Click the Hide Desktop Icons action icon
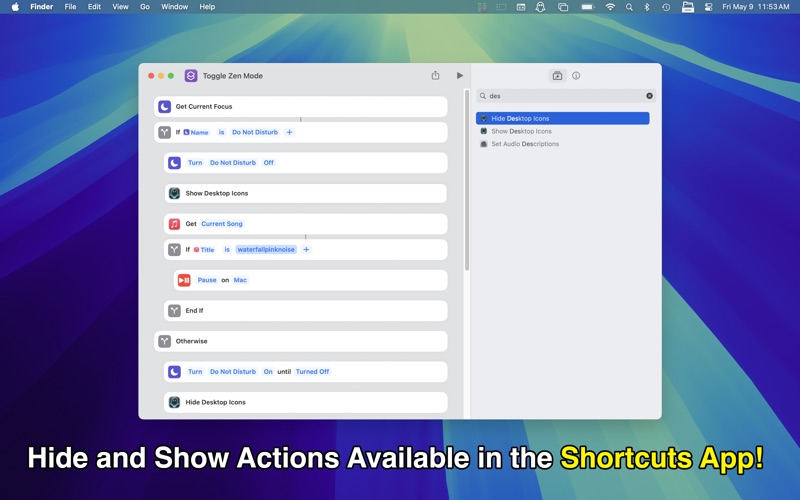This screenshot has height=500, width=800. [174, 403]
